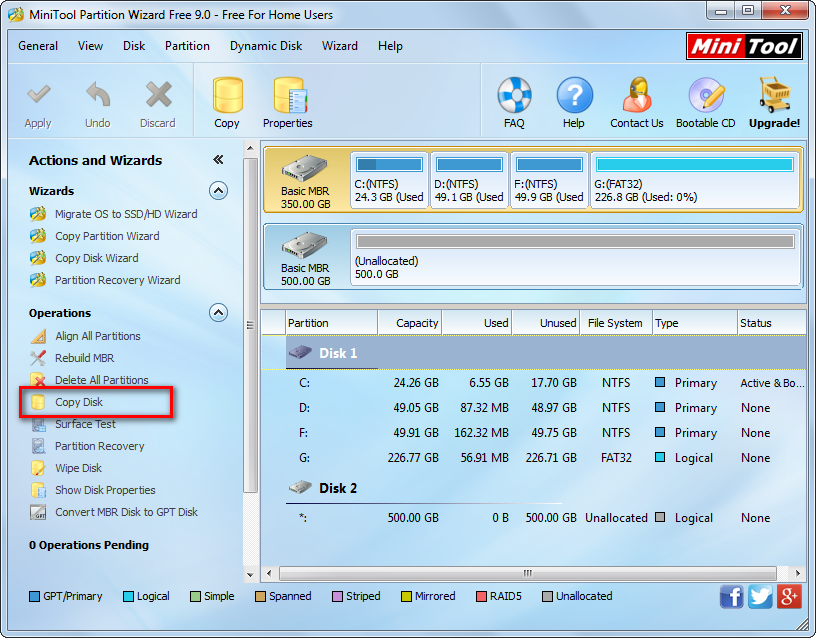Open the Contact Us icon
This screenshot has height=638, width=816.
tap(637, 95)
